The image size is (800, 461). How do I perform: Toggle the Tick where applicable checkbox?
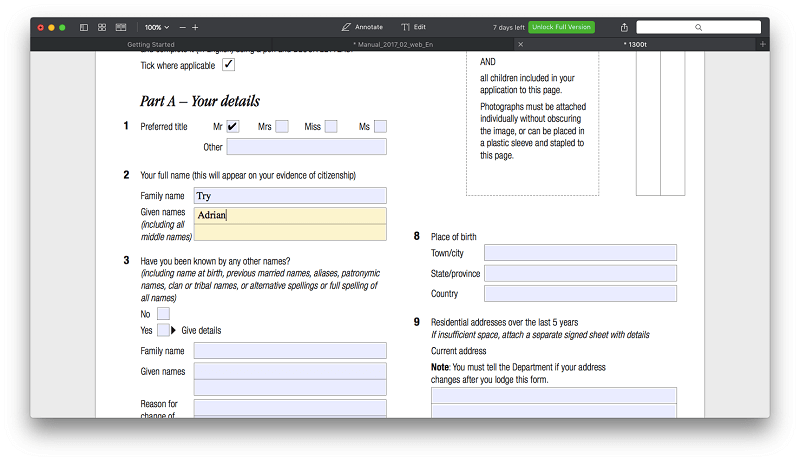coord(228,65)
